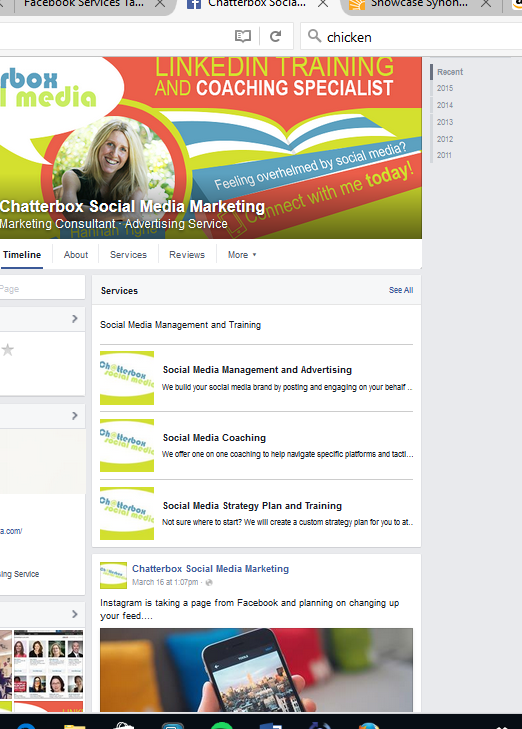This screenshot has height=729, width=522.
Task: Click thumbnail for Social Media Management and Advertising
Action: click(127, 378)
